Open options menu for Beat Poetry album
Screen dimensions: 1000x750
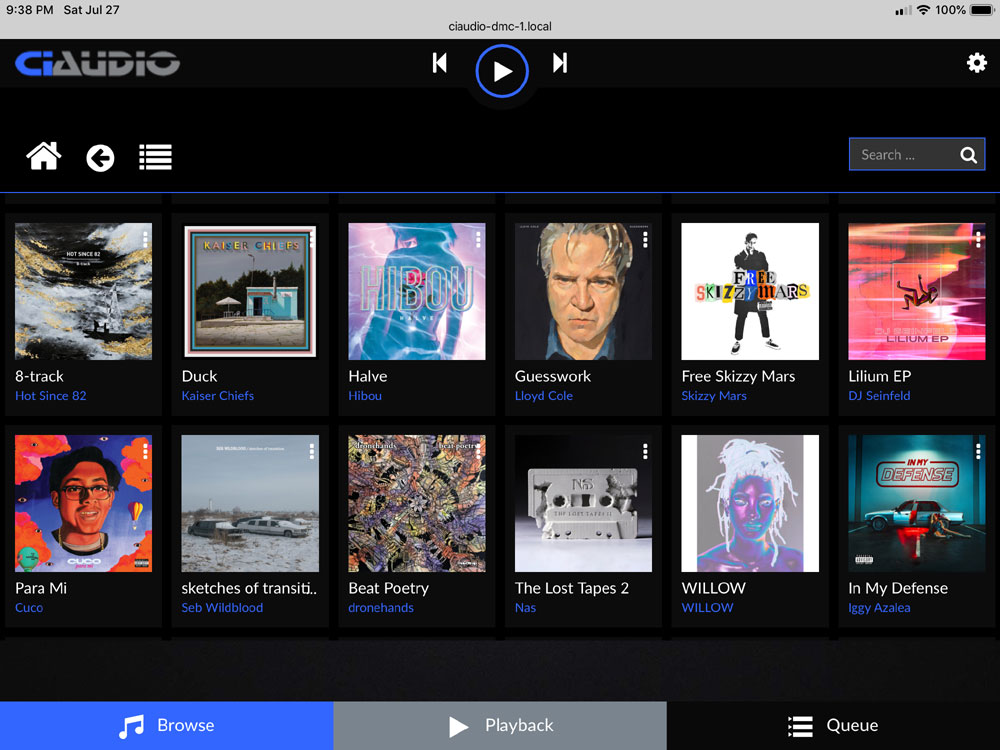coord(478,452)
